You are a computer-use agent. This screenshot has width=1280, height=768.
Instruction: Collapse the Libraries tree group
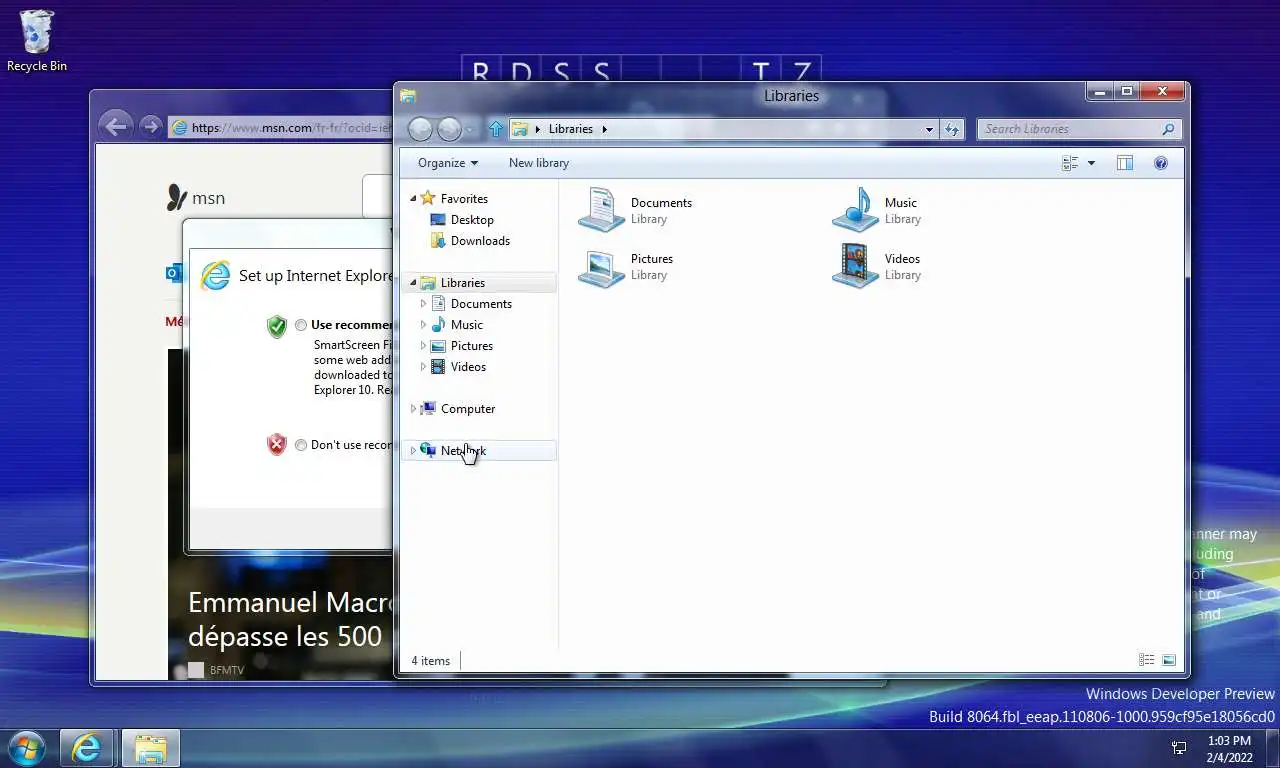[413, 283]
